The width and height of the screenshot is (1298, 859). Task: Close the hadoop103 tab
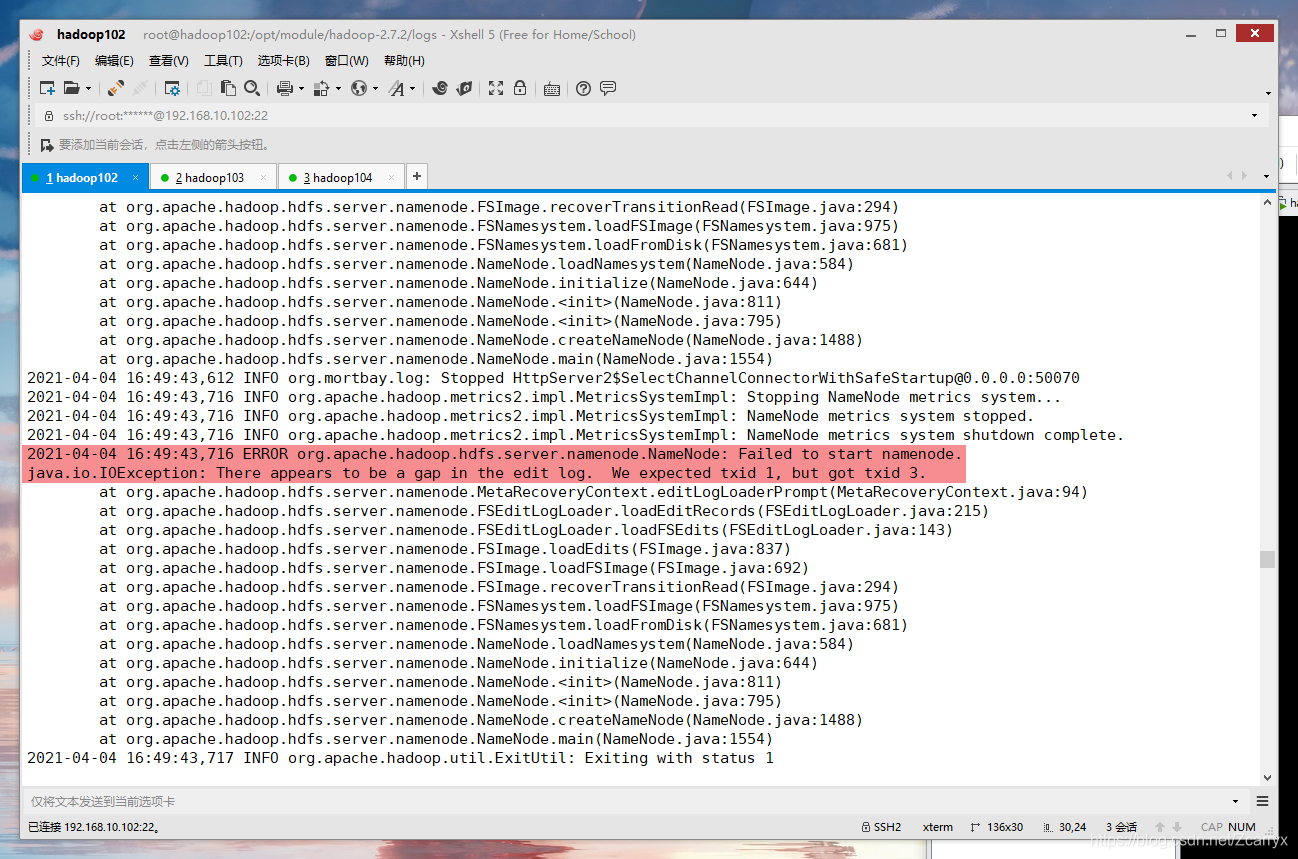(264, 178)
